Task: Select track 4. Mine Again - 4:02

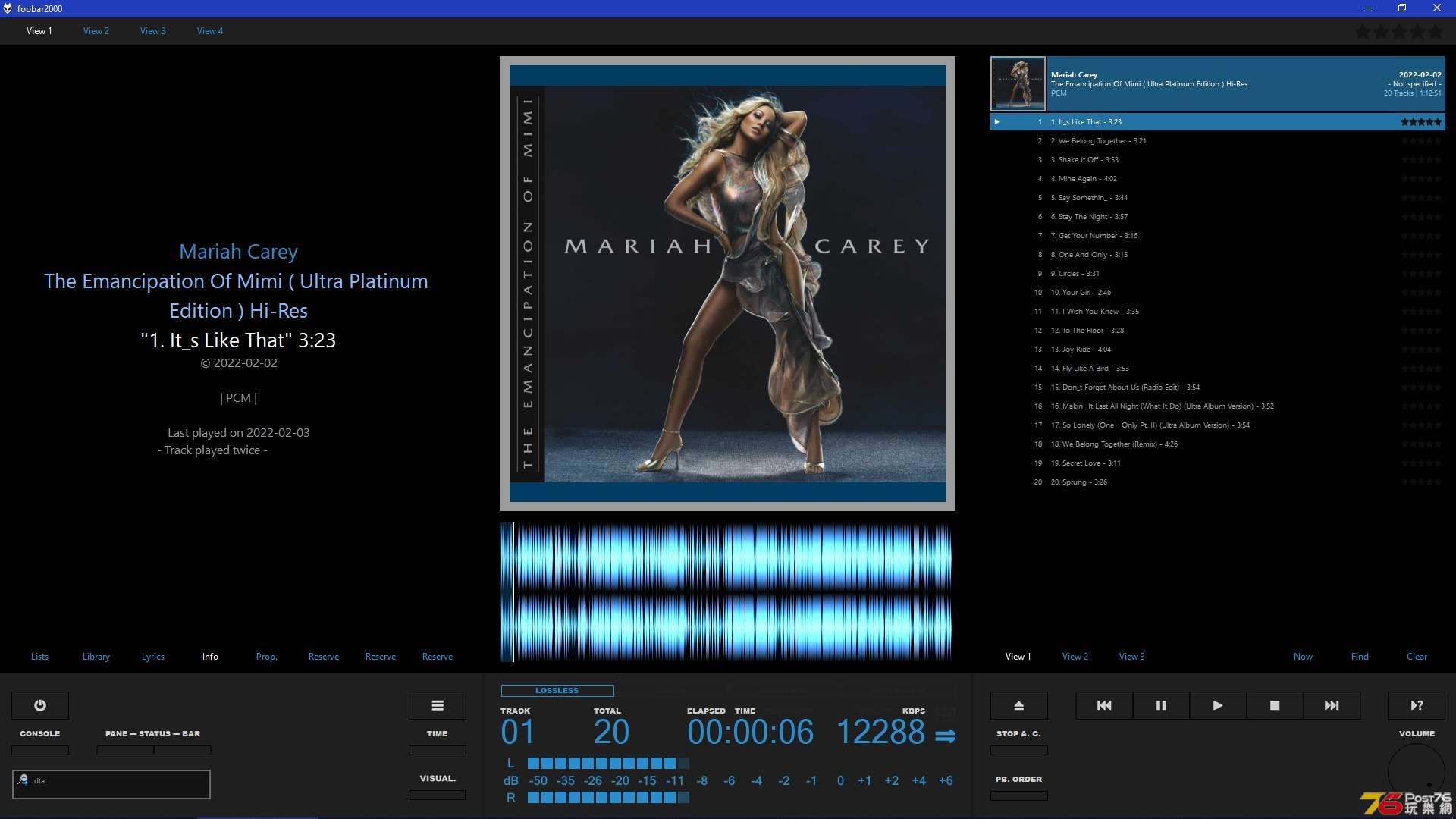Action: coord(1217,178)
